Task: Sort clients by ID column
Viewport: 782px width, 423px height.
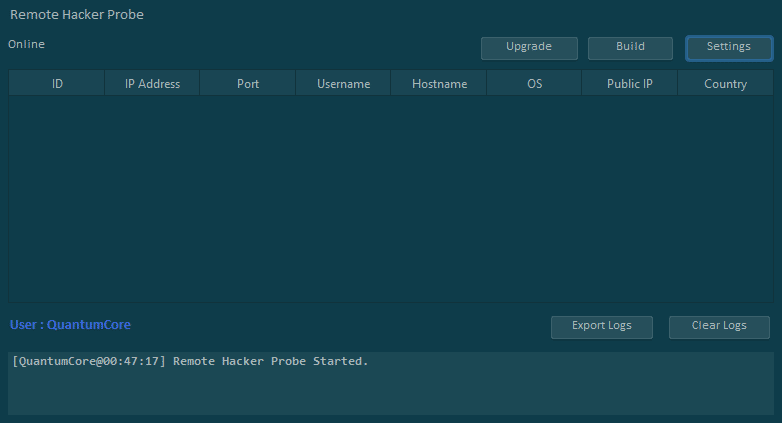Action: point(57,84)
